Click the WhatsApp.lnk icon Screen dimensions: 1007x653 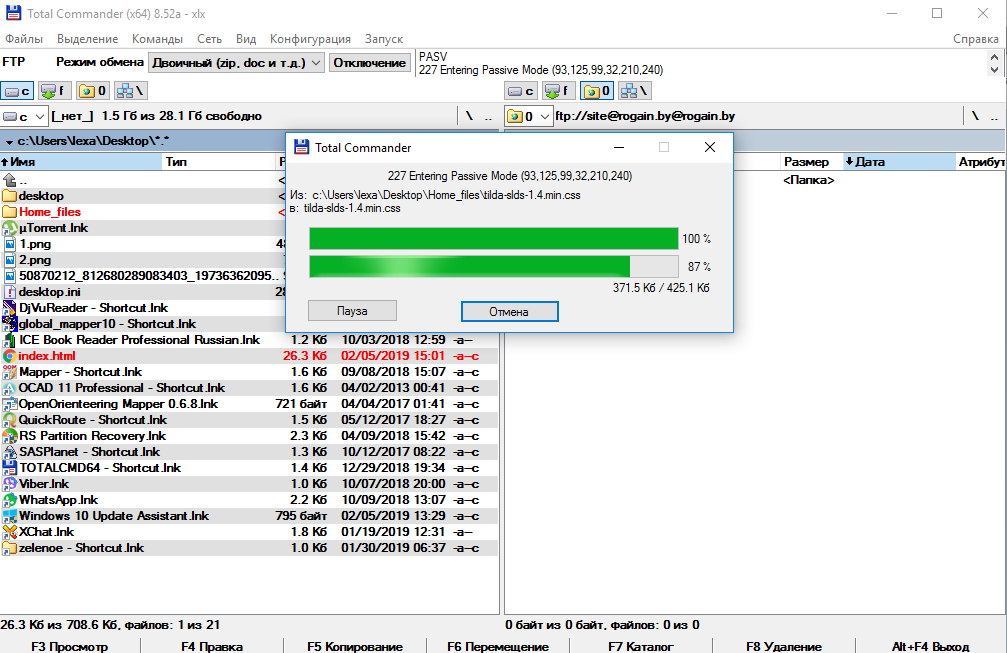[10, 500]
